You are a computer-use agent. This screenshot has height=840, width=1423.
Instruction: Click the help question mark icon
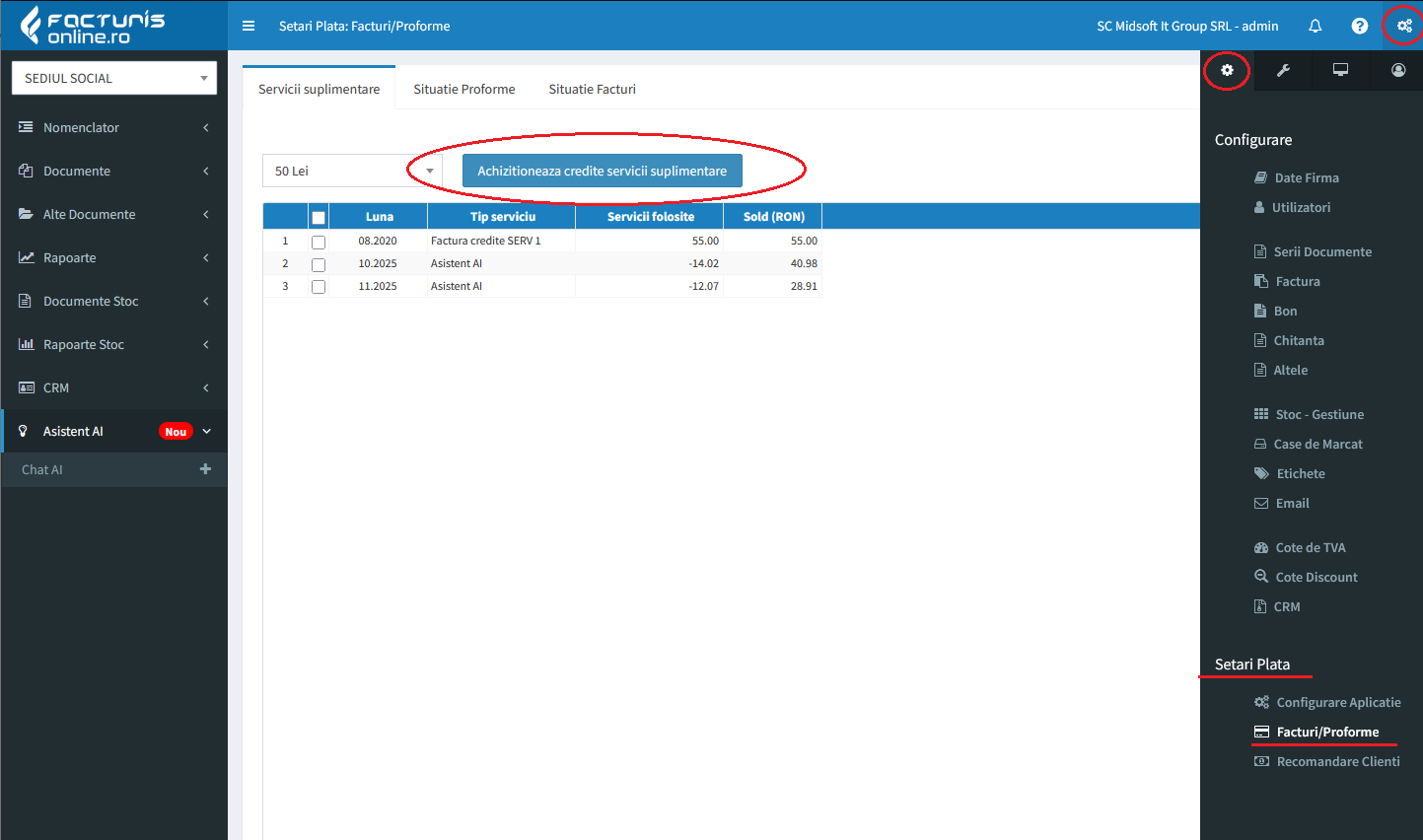(1359, 26)
